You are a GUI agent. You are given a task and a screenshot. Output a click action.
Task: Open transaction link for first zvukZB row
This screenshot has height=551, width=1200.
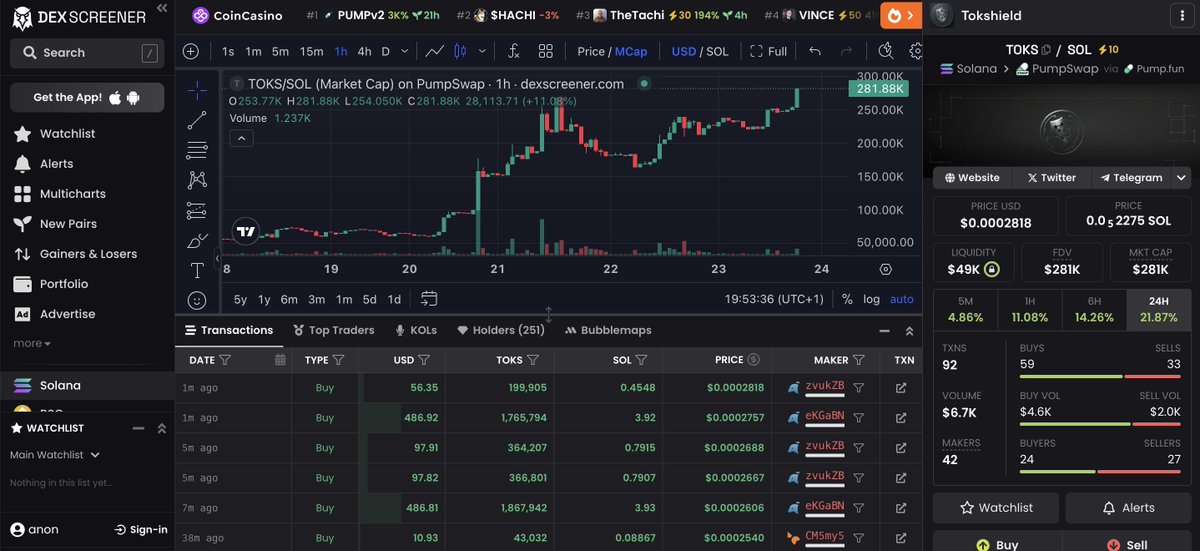901,388
